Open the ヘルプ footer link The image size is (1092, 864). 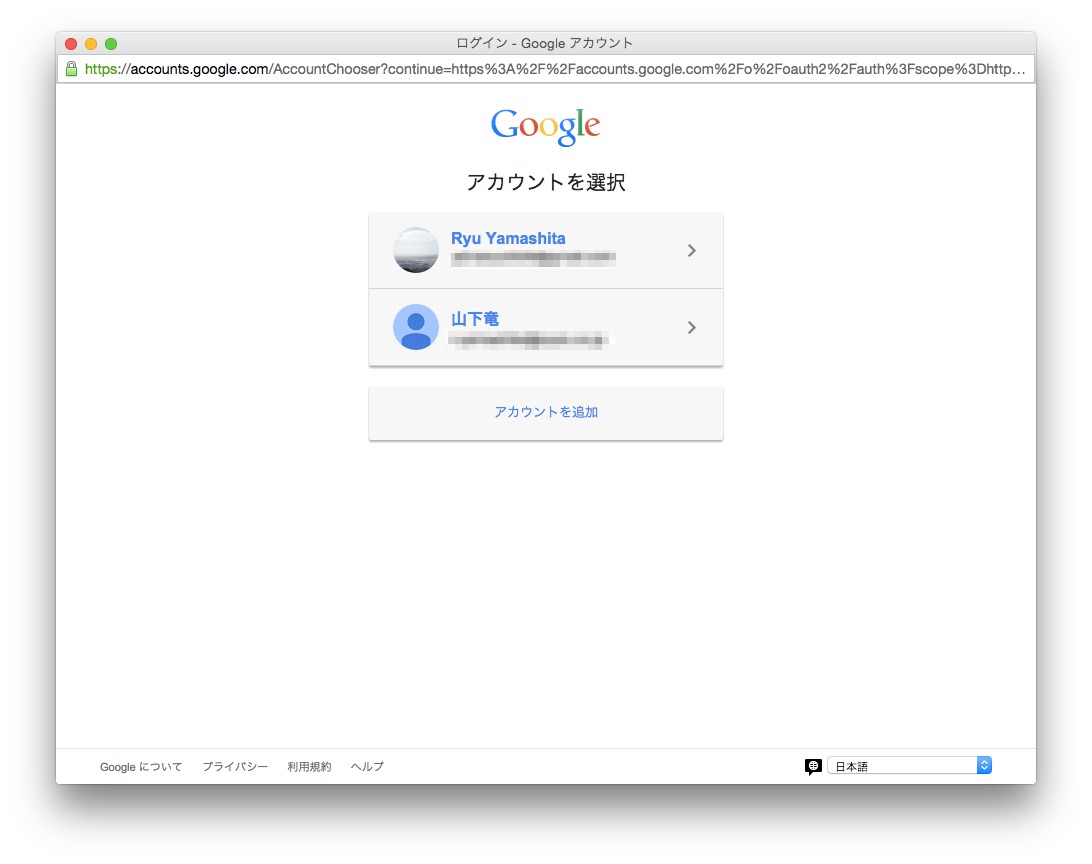[x=367, y=767]
